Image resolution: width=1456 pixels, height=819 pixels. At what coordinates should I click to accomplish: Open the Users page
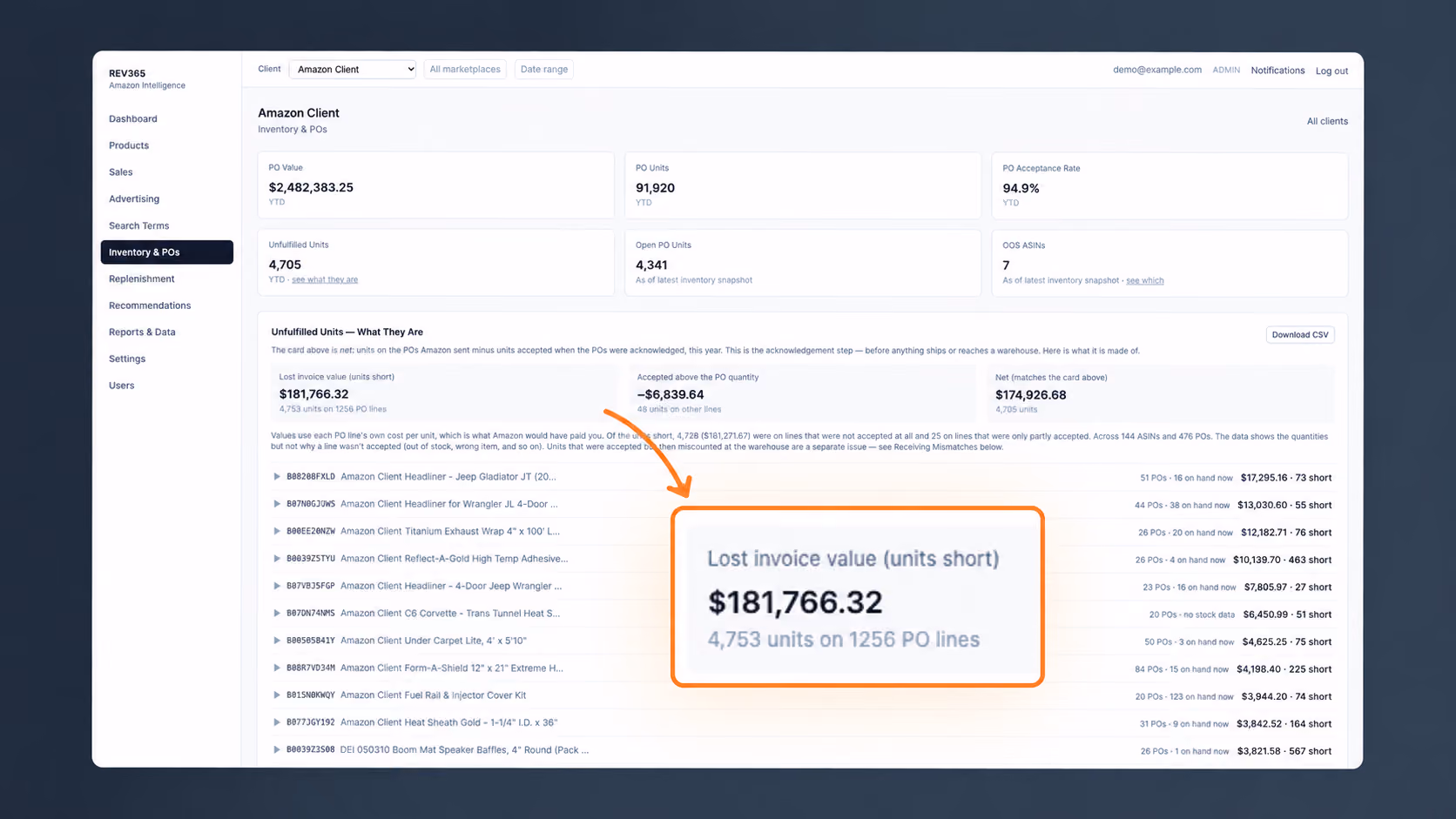[122, 386]
